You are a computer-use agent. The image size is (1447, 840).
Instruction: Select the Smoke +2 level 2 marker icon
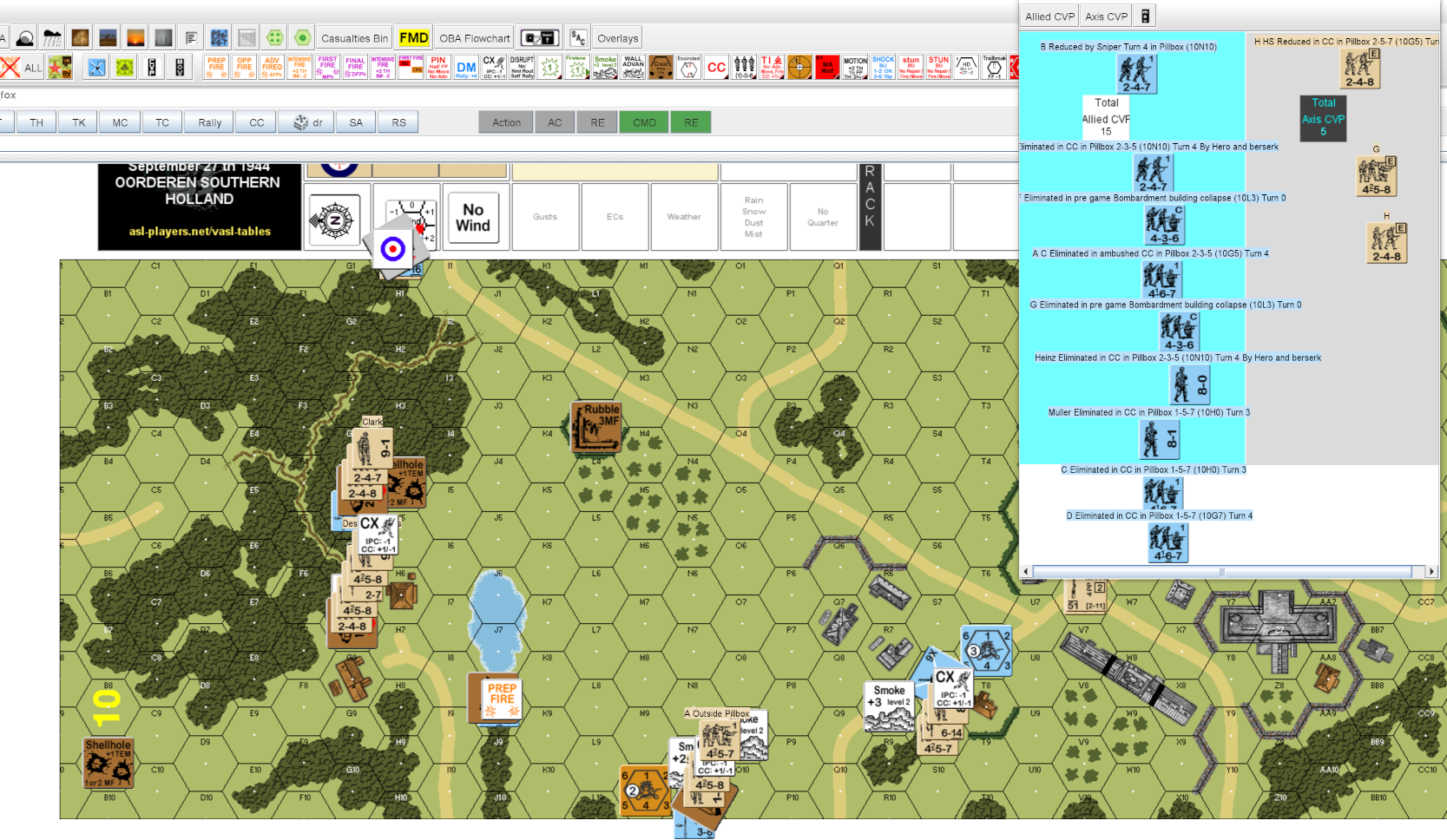[x=605, y=67]
